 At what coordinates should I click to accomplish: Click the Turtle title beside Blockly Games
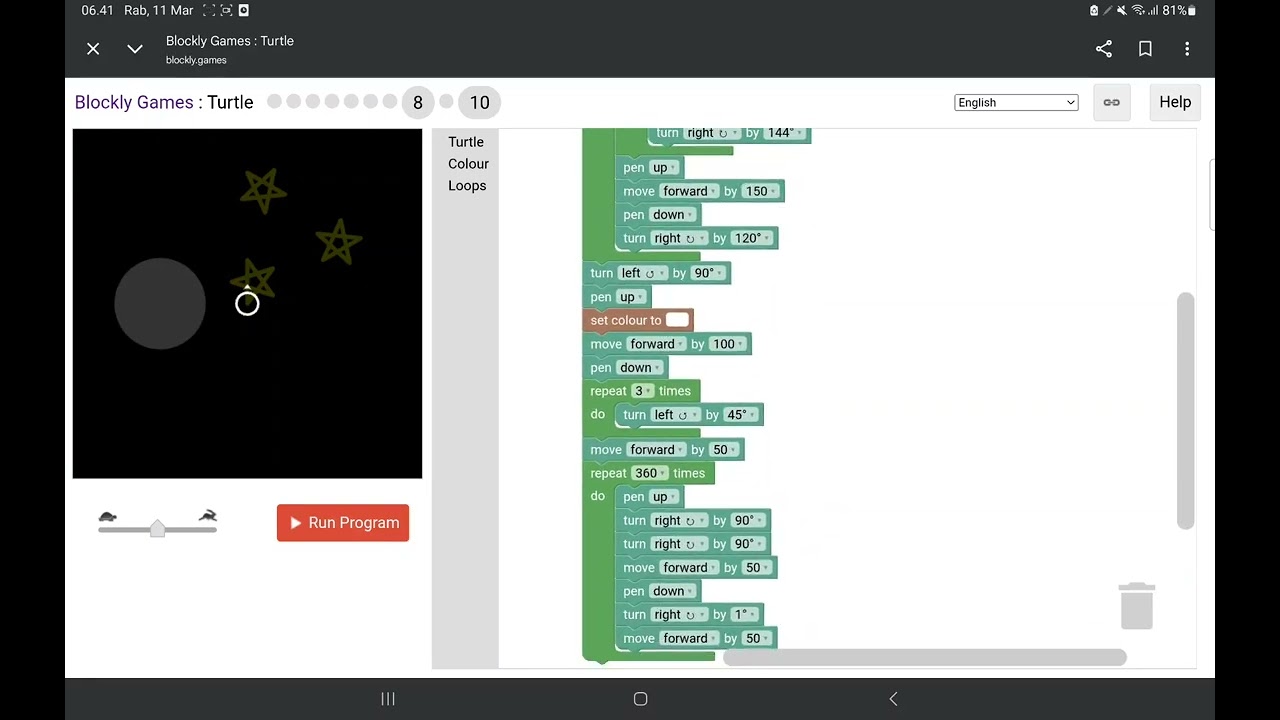230,102
